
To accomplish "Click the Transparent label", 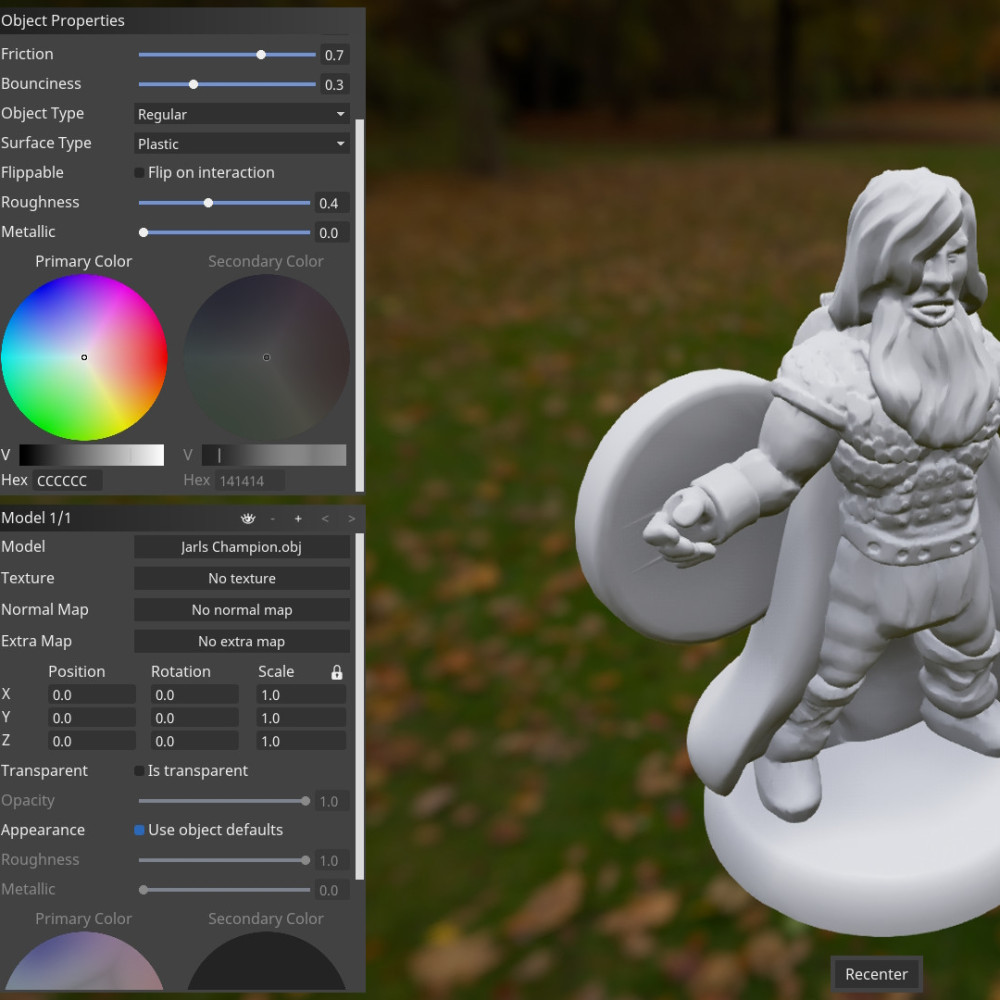I will [44, 771].
